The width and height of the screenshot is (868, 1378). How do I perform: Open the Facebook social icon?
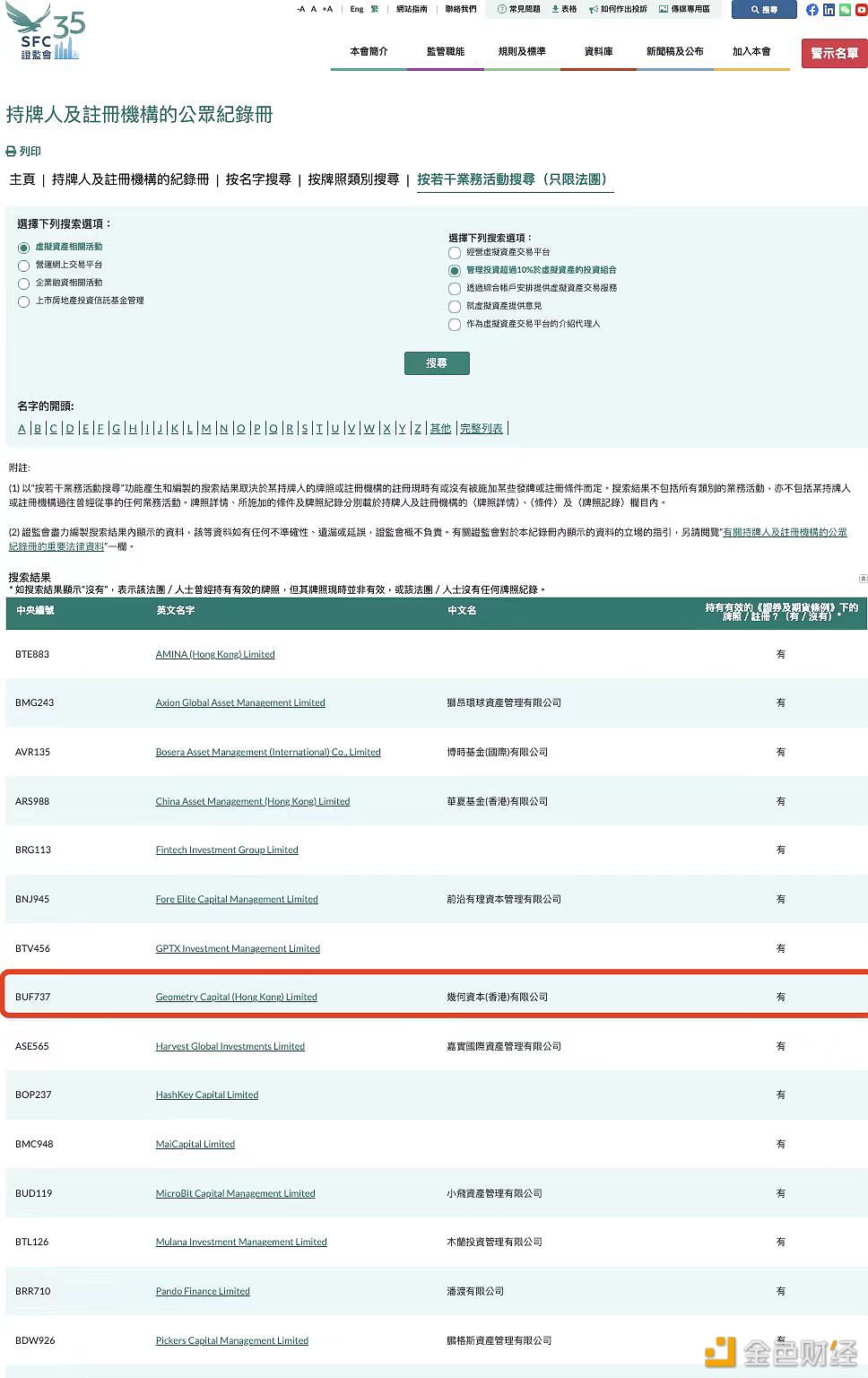pos(812,10)
